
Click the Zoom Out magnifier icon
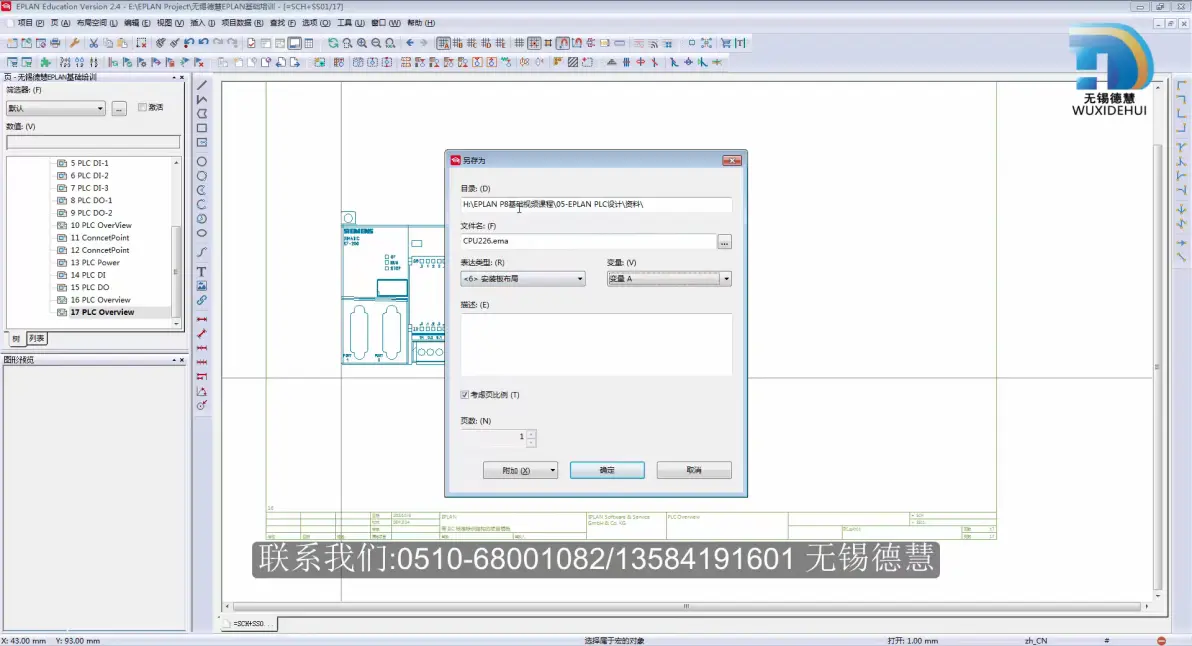(376, 43)
